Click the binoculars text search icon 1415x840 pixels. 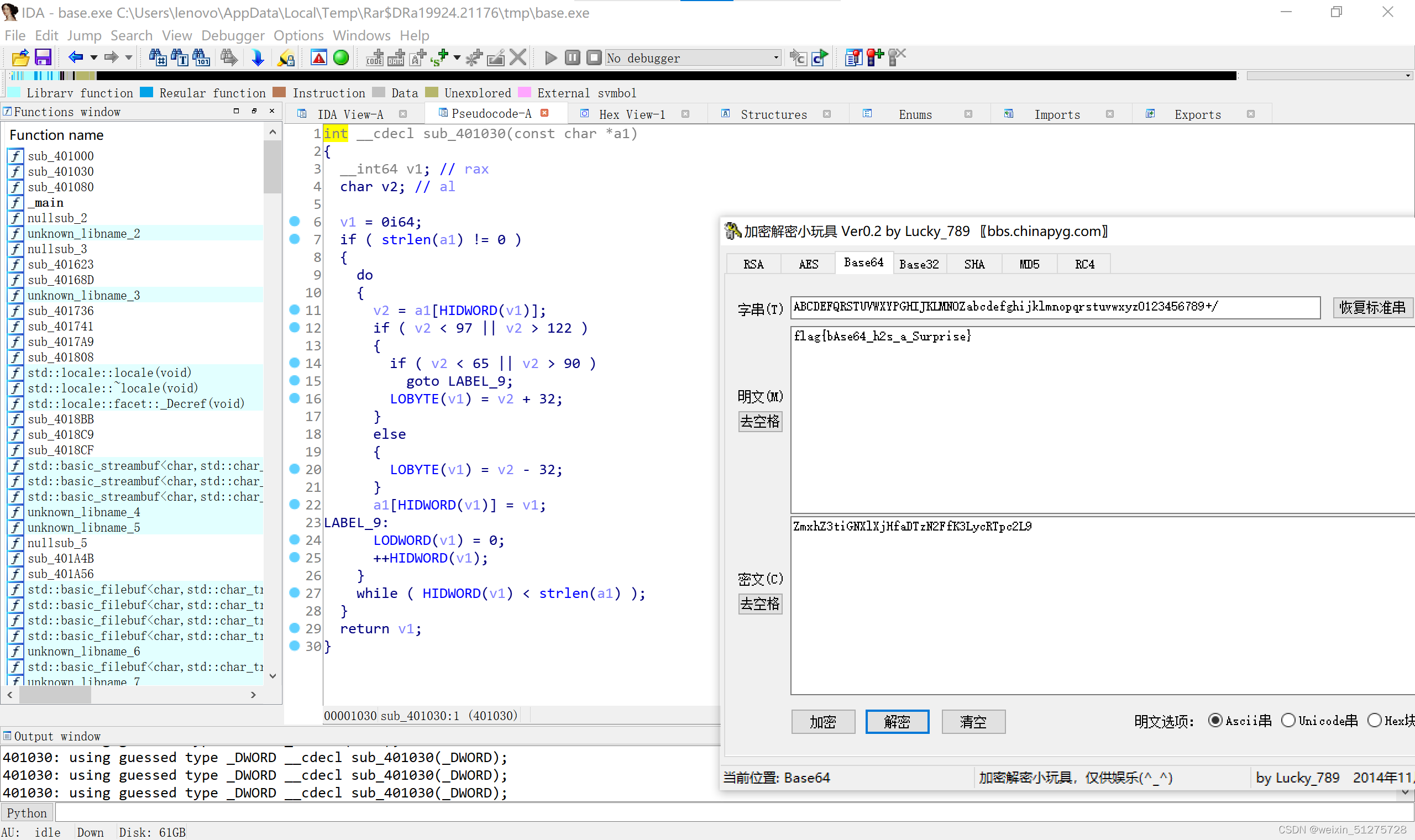[180, 57]
